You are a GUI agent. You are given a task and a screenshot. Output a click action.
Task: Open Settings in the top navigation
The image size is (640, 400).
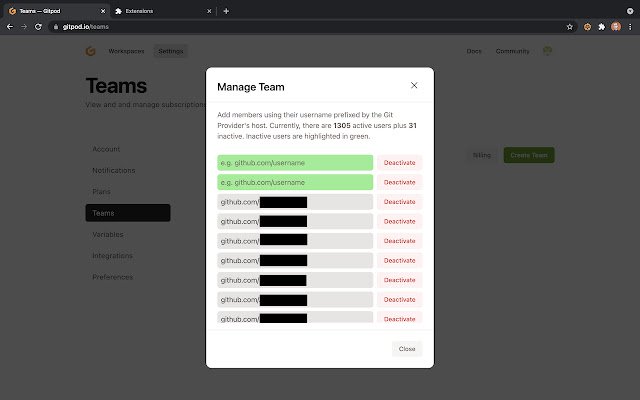tap(171, 51)
